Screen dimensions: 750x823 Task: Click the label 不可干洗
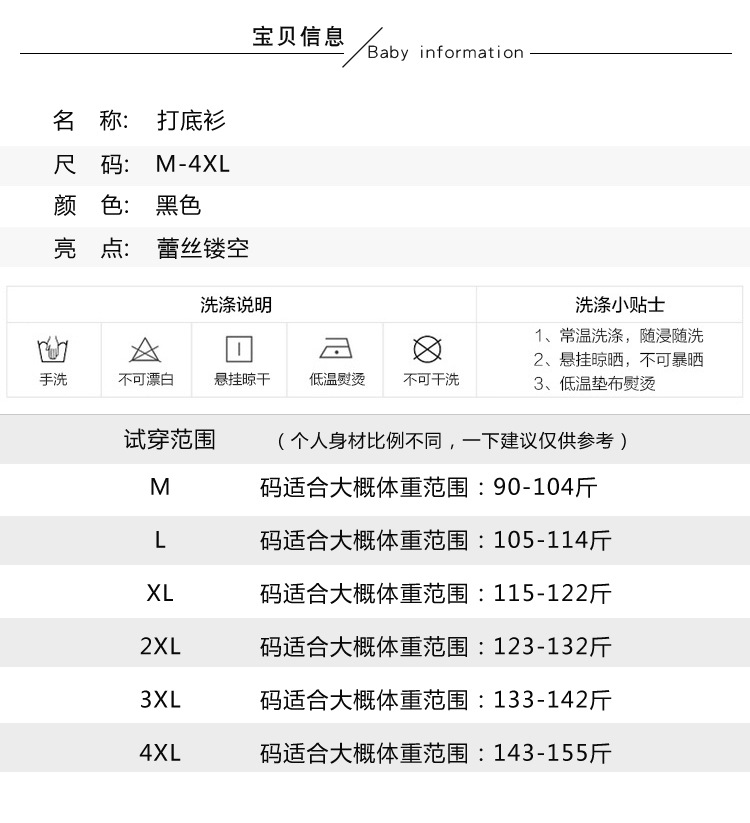431,379
